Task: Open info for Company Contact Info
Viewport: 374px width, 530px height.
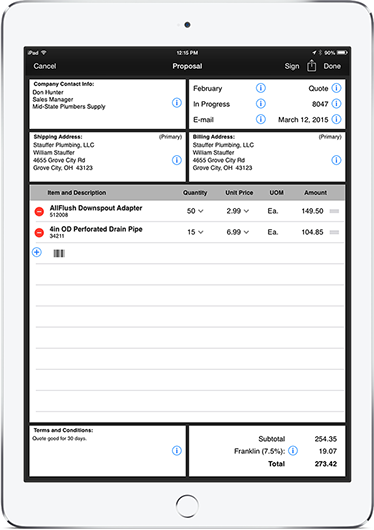Action: coord(177,102)
